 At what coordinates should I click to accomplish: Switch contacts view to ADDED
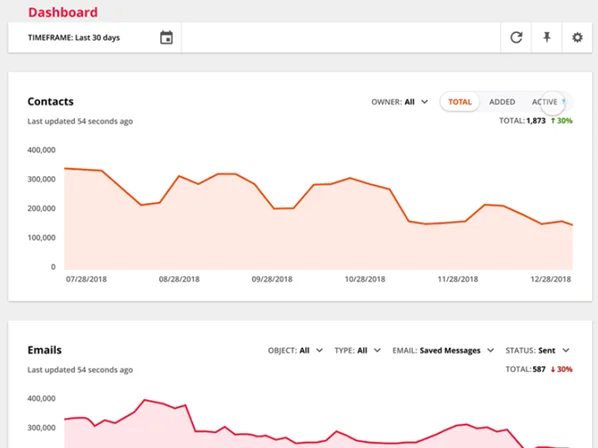pos(502,102)
